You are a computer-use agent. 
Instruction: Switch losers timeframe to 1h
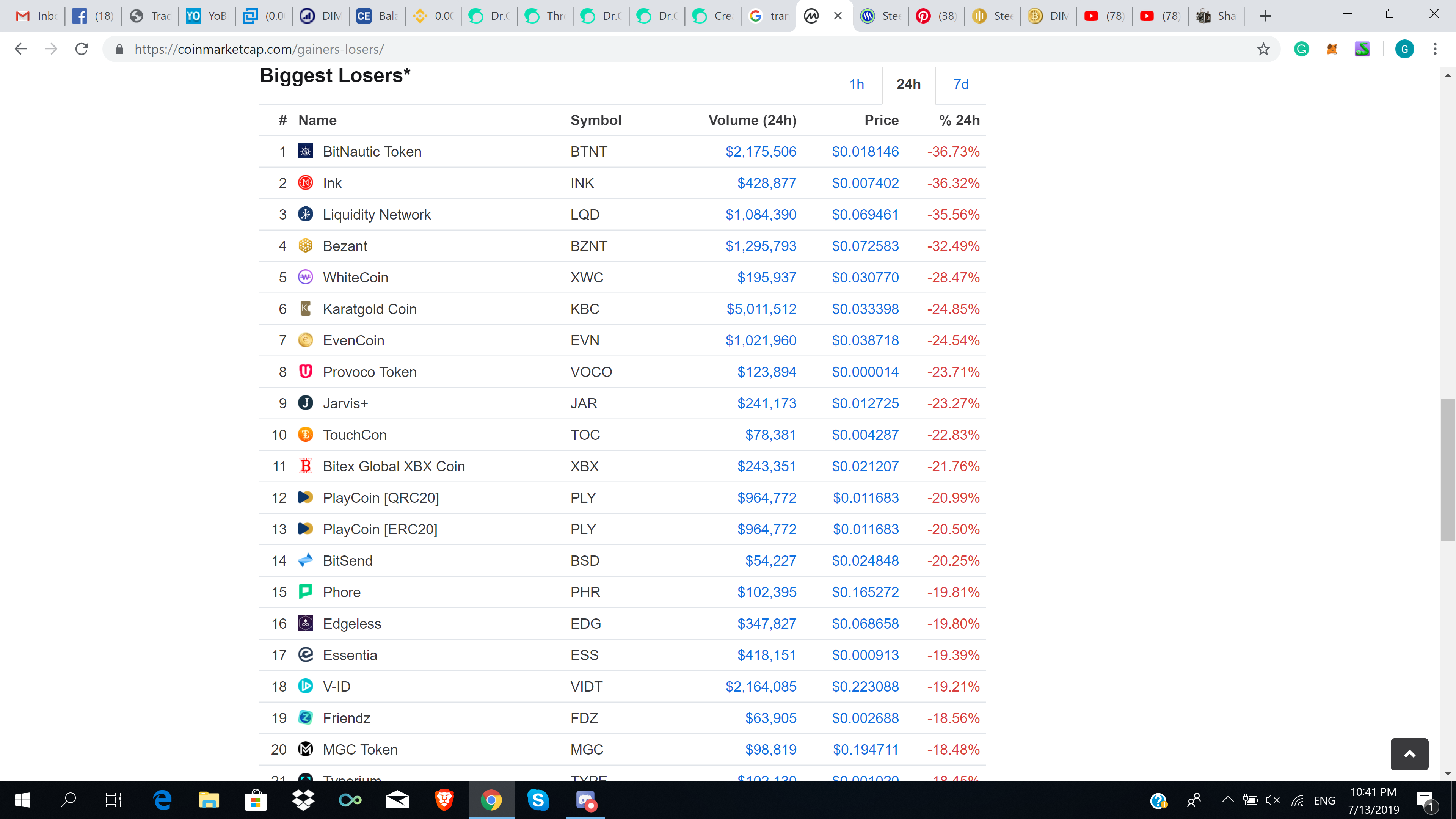[x=856, y=84]
